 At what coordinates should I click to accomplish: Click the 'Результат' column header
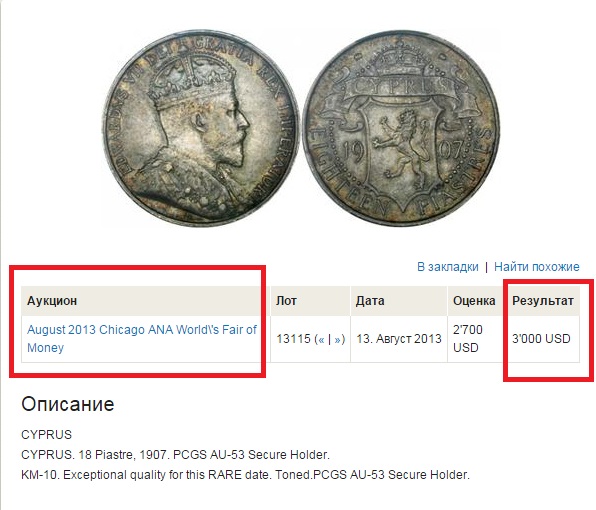tap(543, 301)
